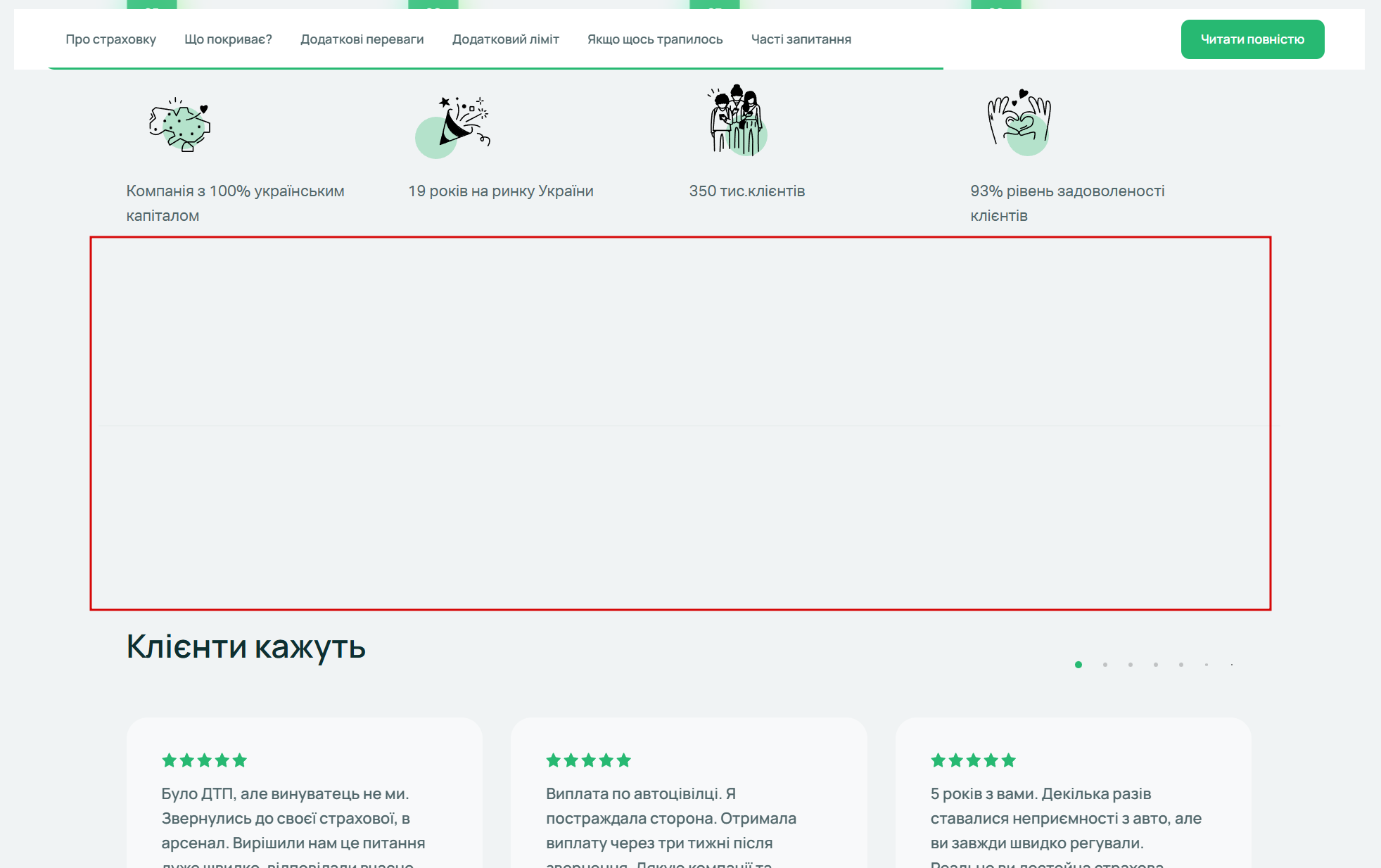Click the group of clients icon
Image resolution: width=1381 pixels, height=868 pixels.
coord(736,121)
